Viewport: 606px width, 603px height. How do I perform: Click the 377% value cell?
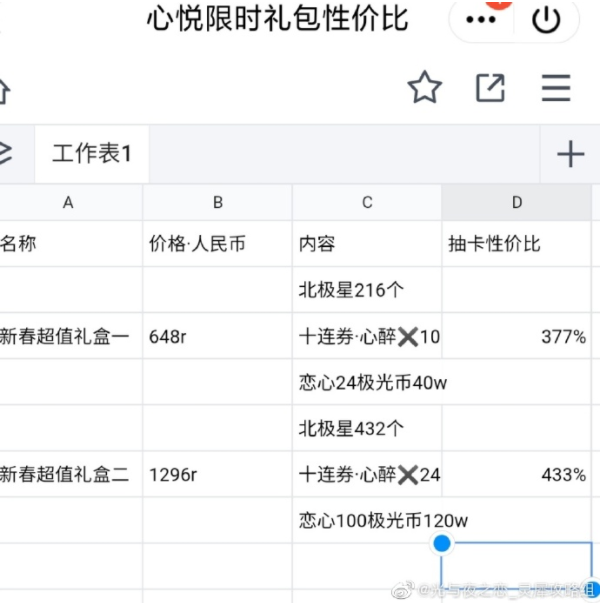coord(517,336)
